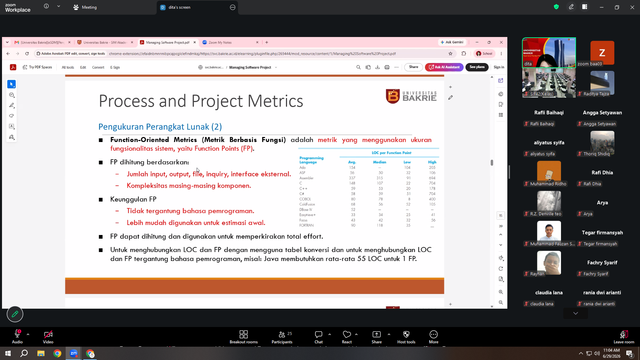Screen dimensions: 640x360
Task: Open the Universitas Bakrie Gmail browser tab
Action: tap(42, 42)
